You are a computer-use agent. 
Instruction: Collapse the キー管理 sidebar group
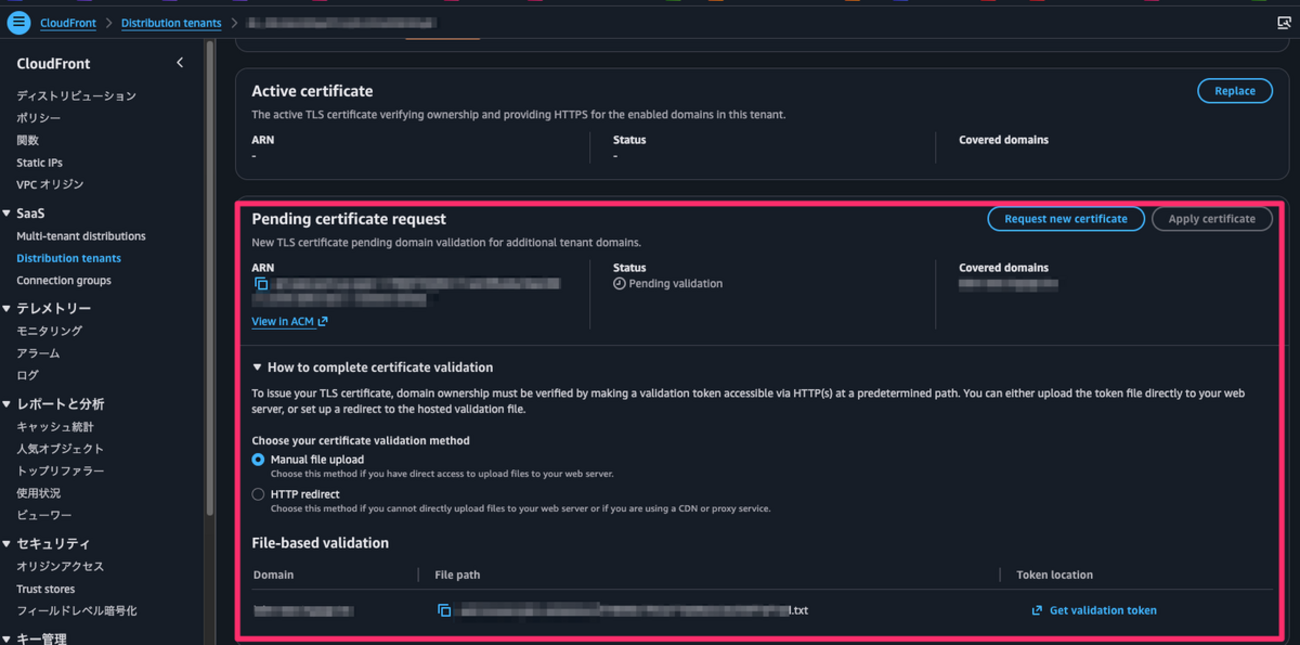click(7, 638)
